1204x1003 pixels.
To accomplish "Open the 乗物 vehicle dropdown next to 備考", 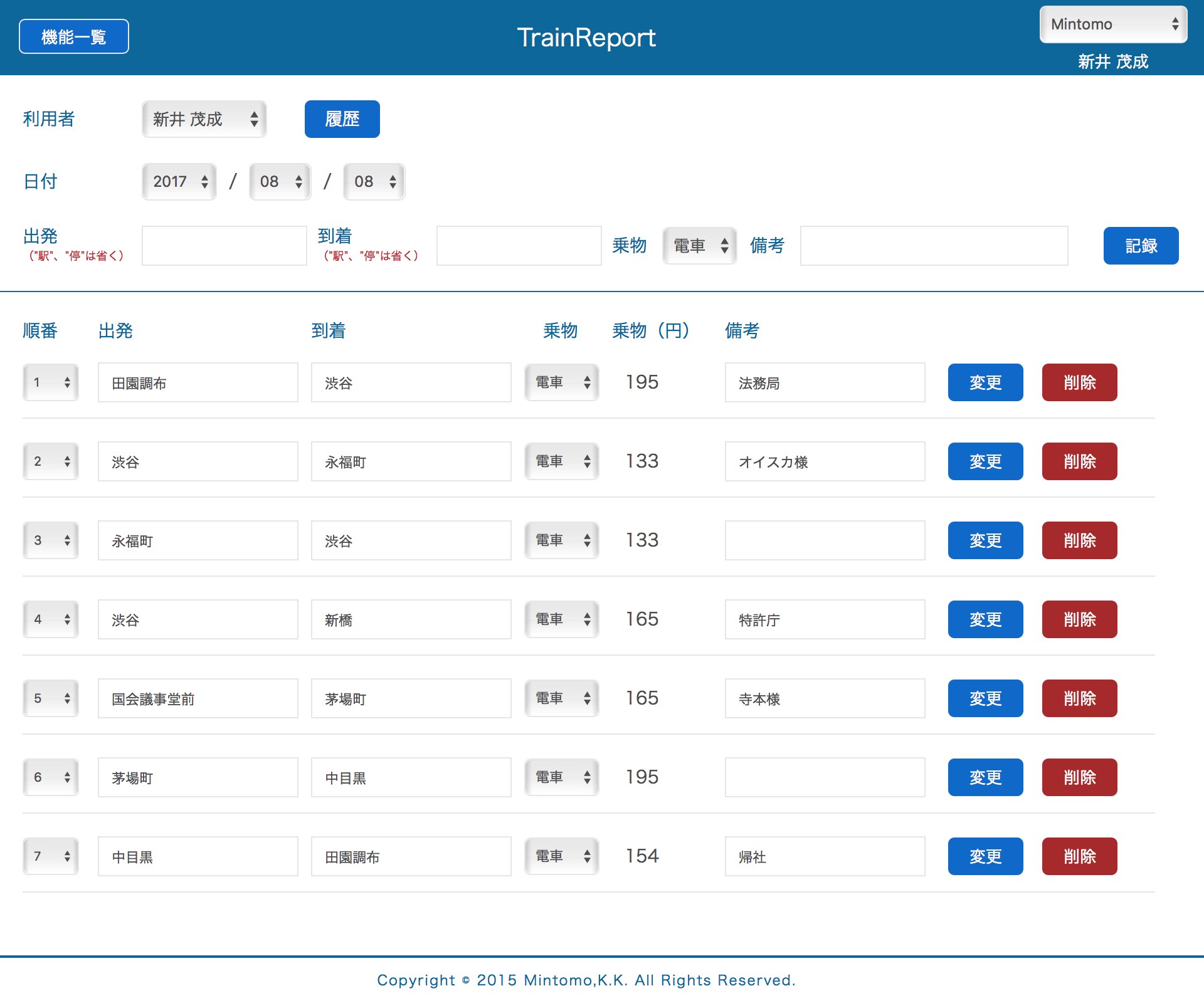I will [x=699, y=245].
